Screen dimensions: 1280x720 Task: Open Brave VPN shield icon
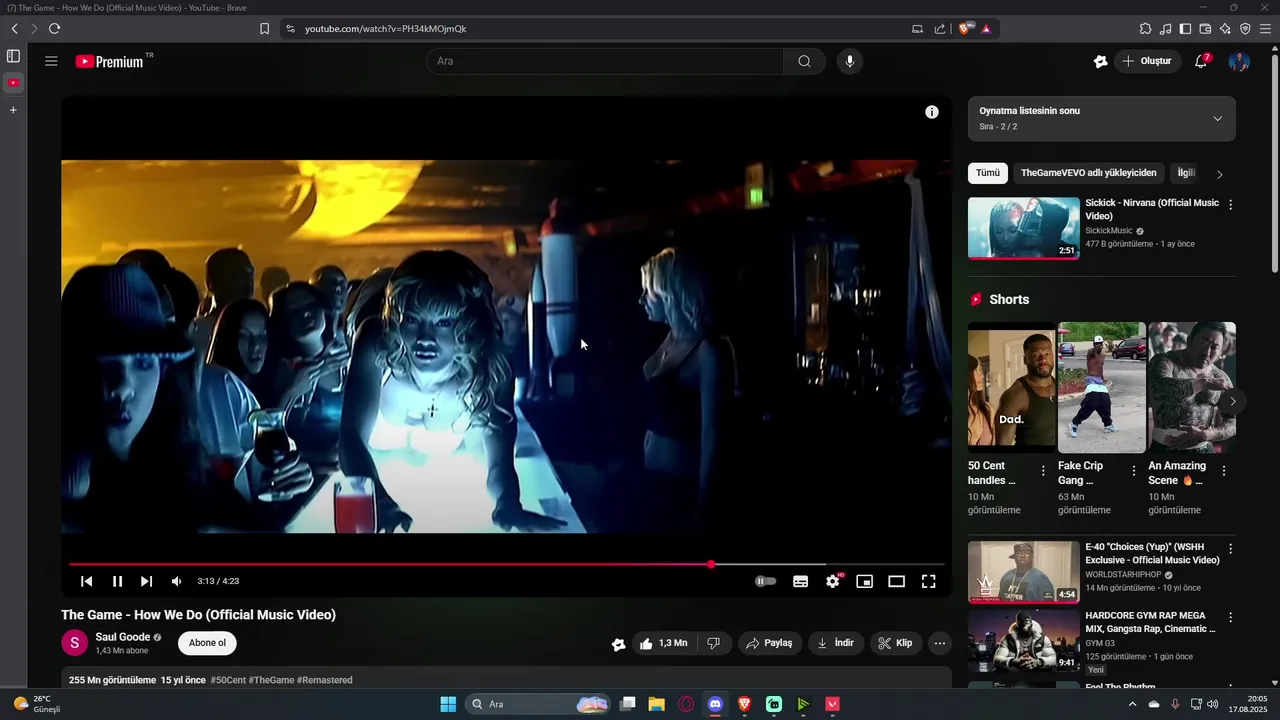pyautogui.click(x=1244, y=29)
